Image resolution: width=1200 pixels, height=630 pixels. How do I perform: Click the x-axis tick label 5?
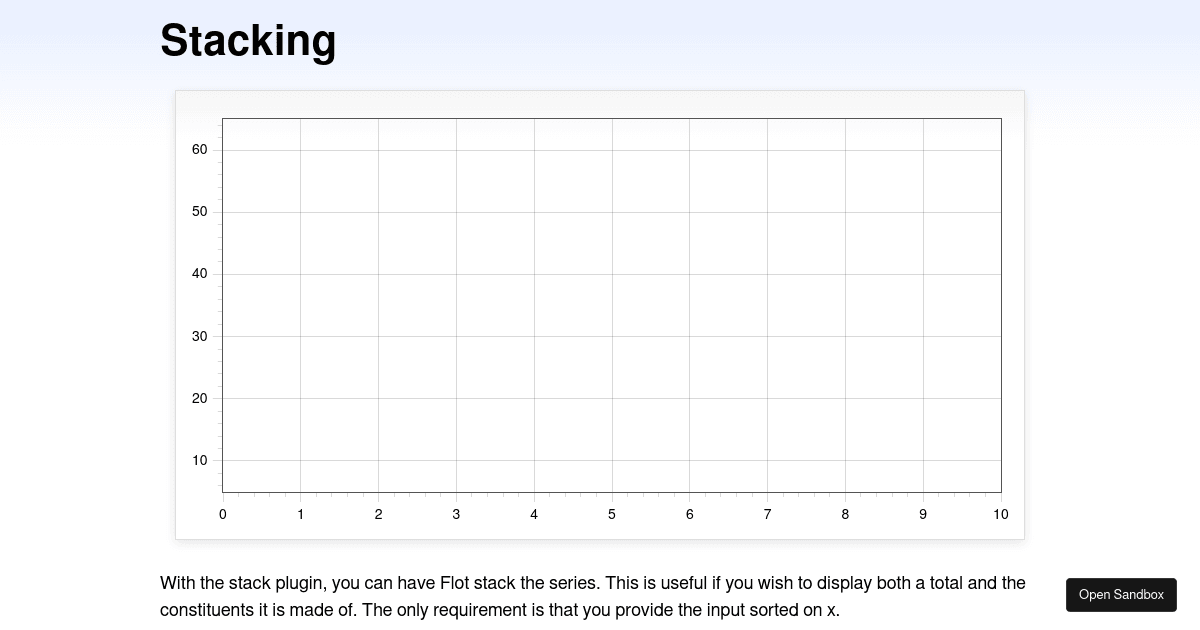coord(611,514)
